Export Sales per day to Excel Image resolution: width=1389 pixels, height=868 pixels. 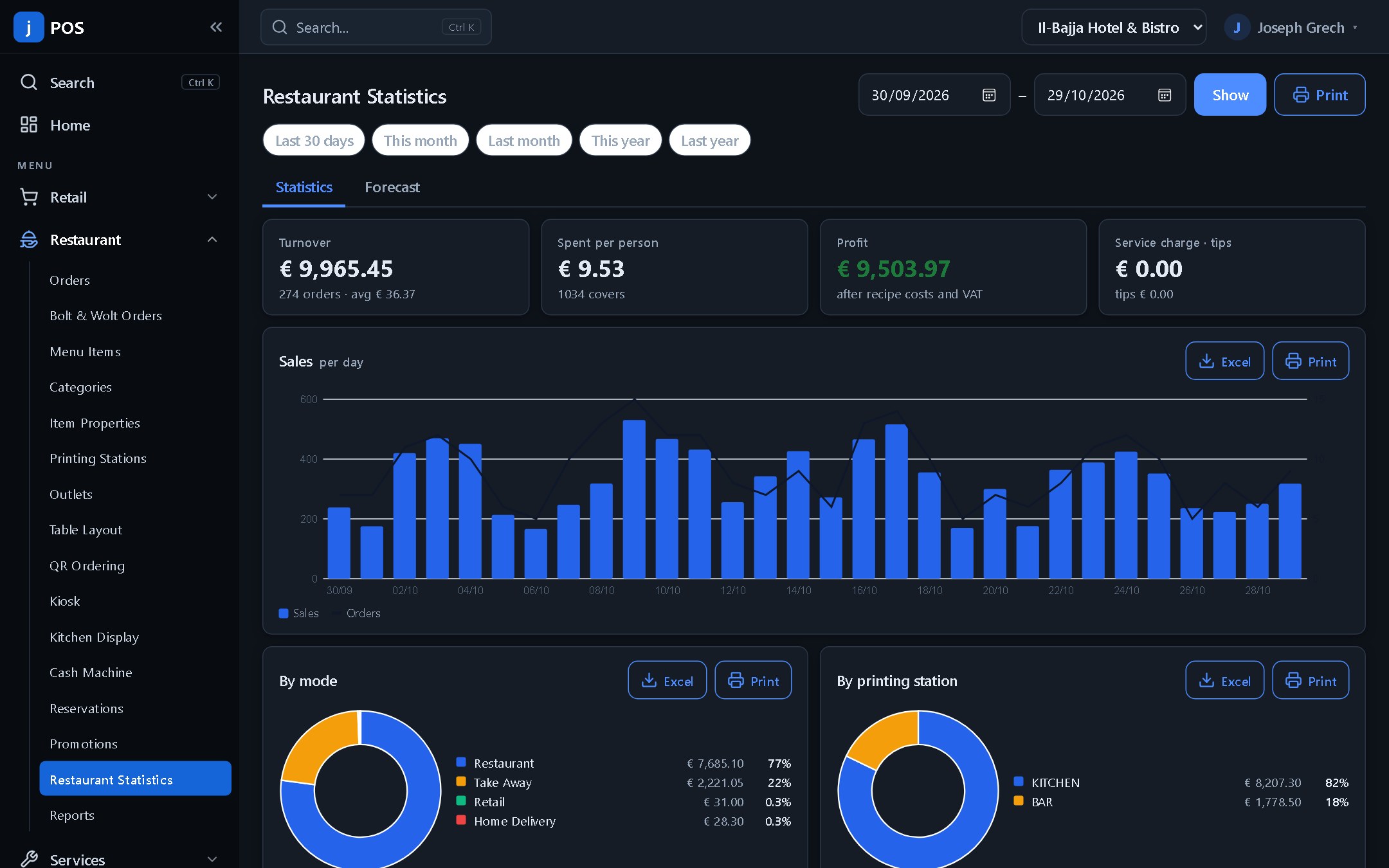(1224, 361)
